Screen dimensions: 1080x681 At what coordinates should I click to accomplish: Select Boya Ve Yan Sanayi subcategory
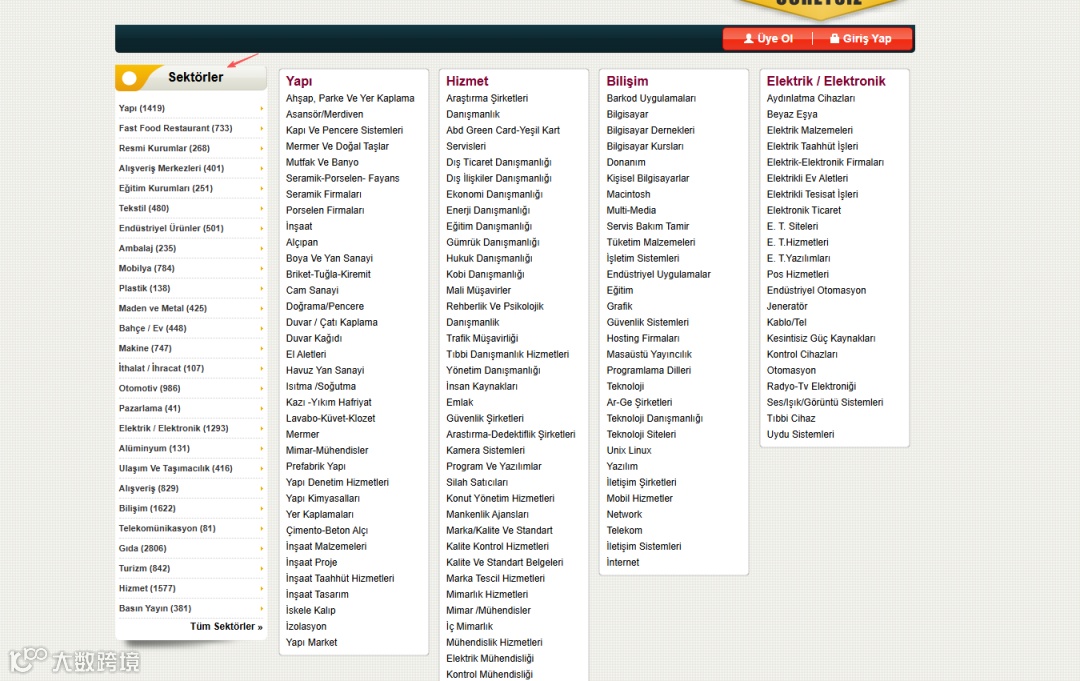[x=329, y=258]
